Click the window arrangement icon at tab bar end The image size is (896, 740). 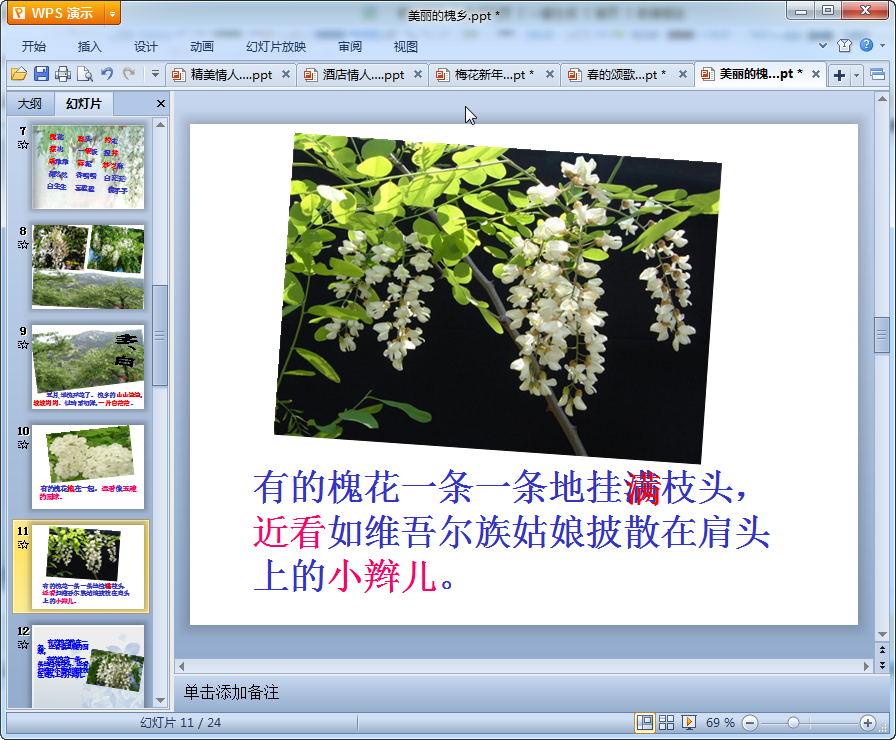pos(878,74)
